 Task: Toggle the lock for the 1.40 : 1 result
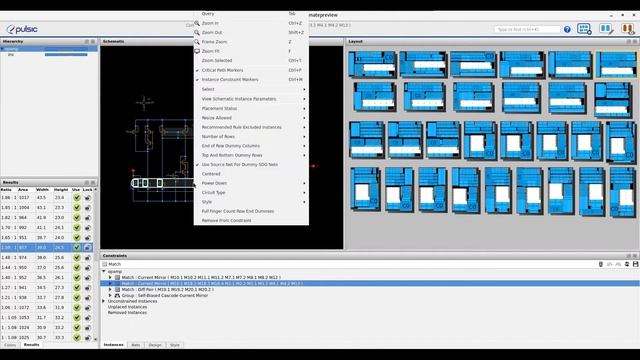[87, 278]
